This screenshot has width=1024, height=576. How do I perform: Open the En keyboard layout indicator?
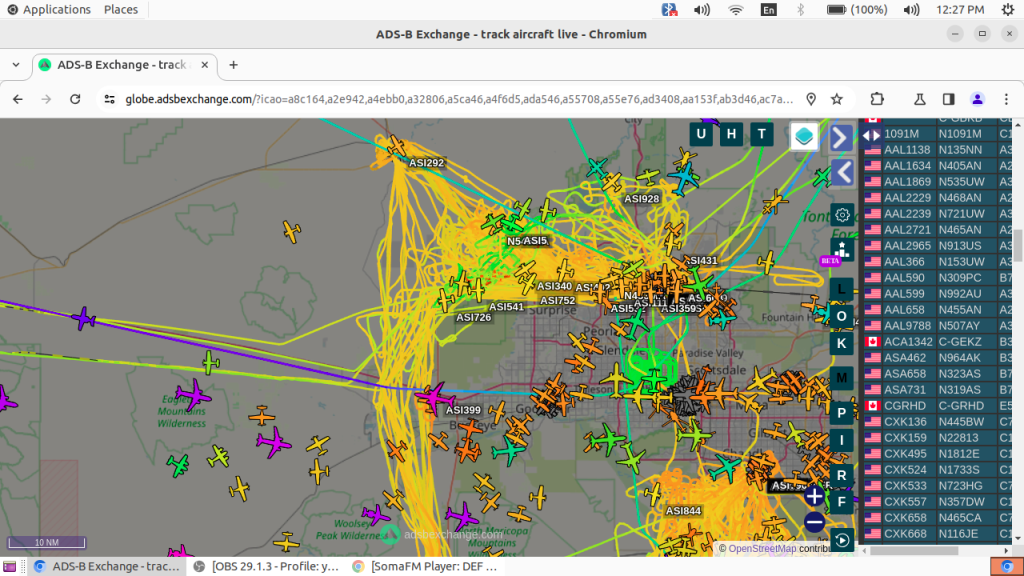(769, 9)
